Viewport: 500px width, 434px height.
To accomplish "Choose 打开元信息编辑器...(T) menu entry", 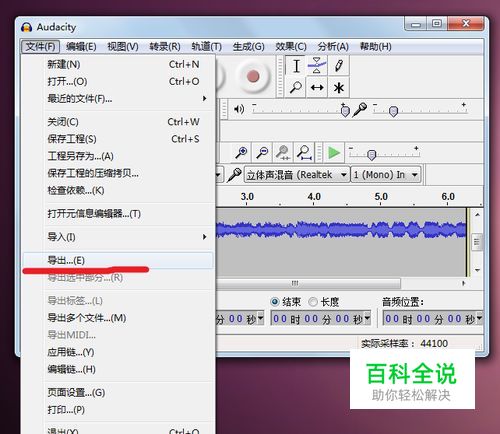I will click(118, 214).
